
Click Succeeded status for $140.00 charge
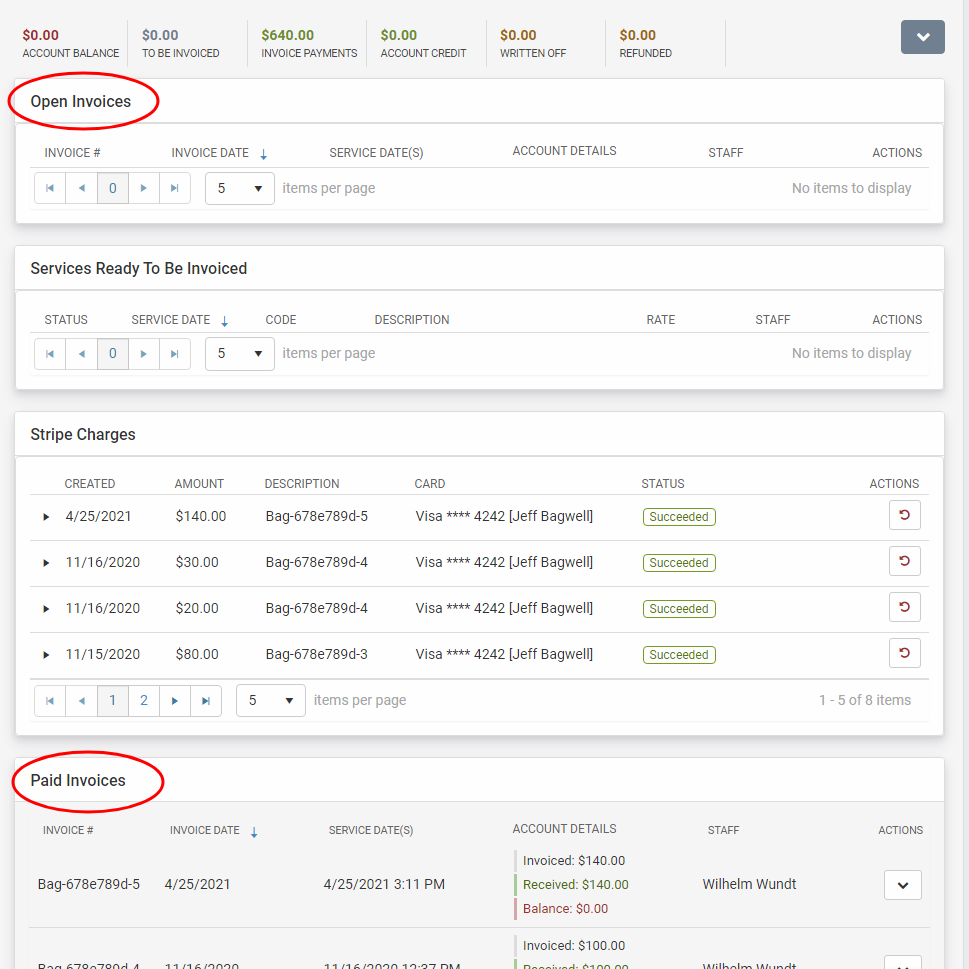pyautogui.click(x=679, y=517)
